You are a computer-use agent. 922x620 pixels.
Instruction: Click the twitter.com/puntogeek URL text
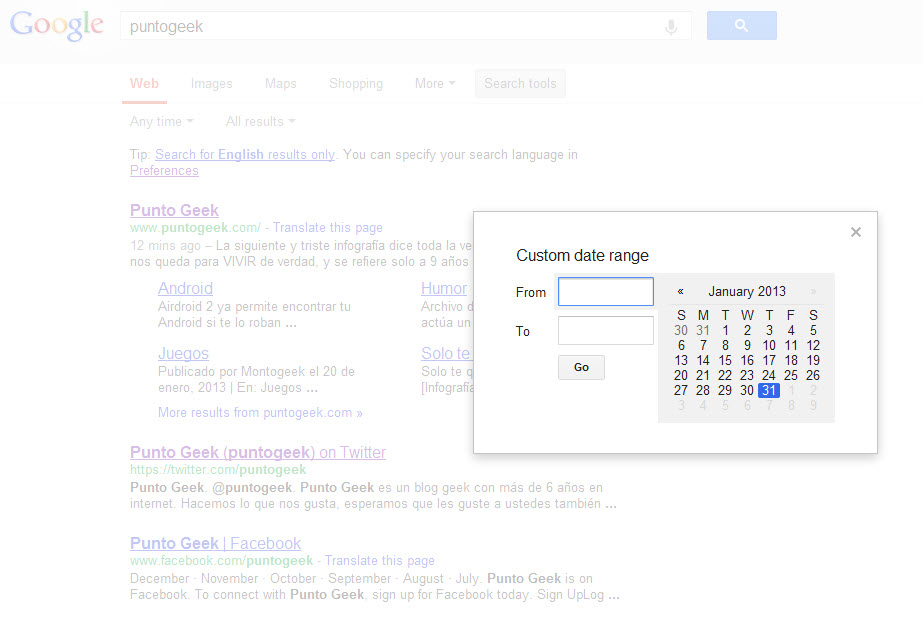click(x=218, y=469)
